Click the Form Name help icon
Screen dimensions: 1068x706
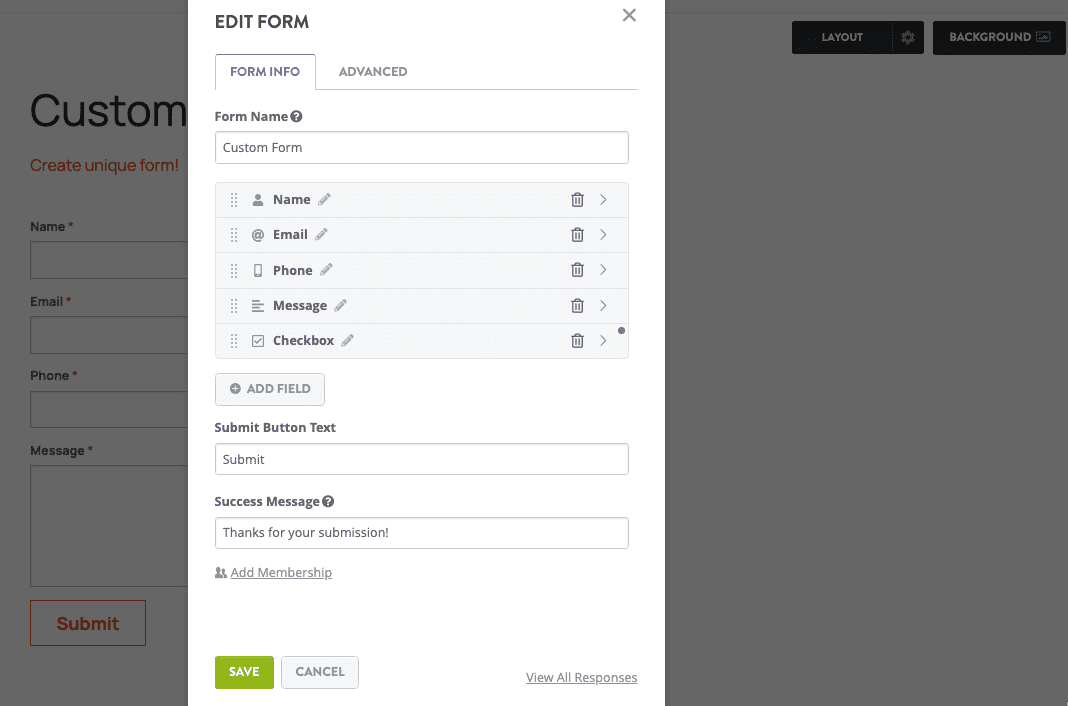[297, 117]
